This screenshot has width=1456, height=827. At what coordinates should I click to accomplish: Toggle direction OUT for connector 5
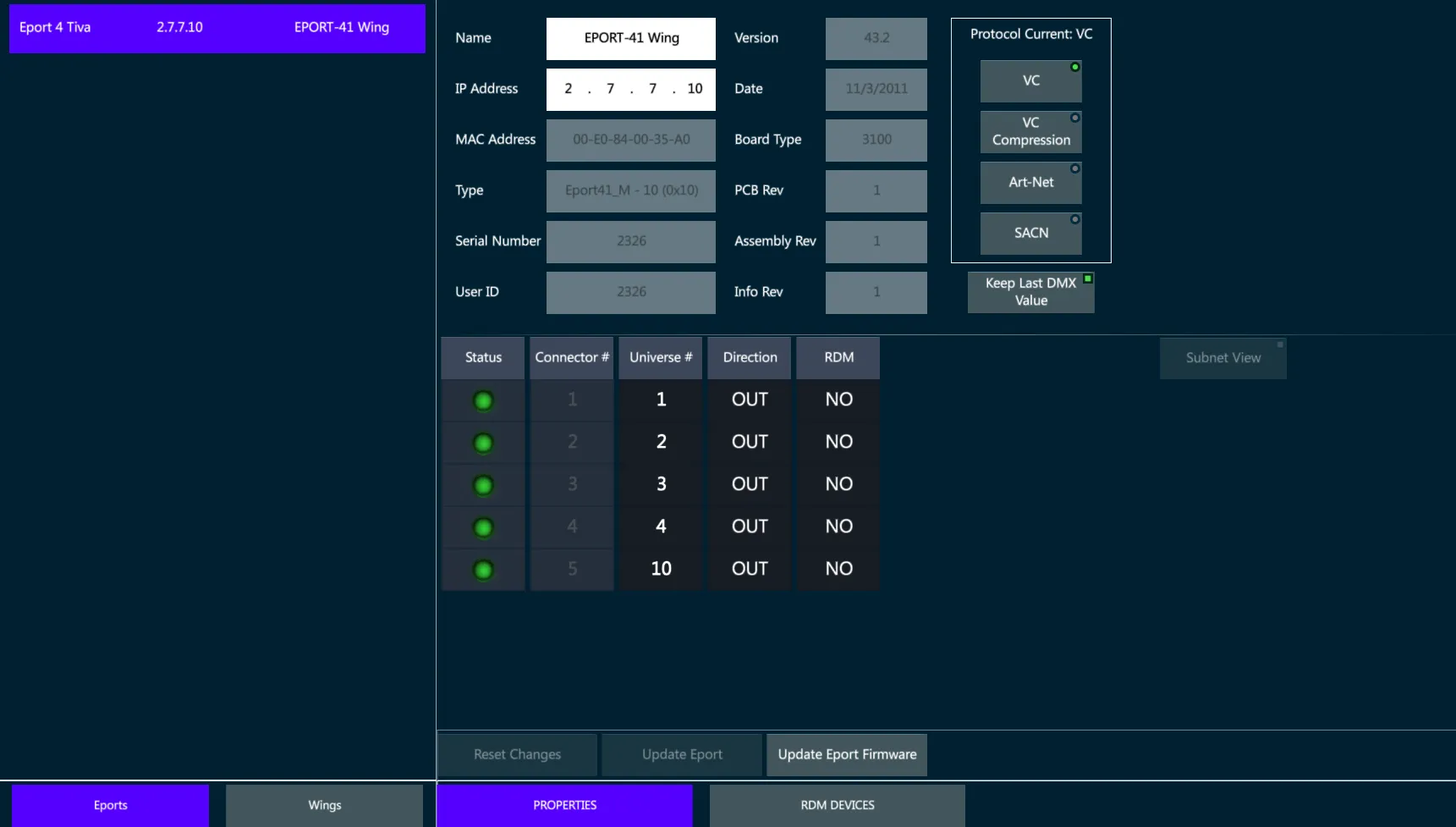click(x=750, y=570)
